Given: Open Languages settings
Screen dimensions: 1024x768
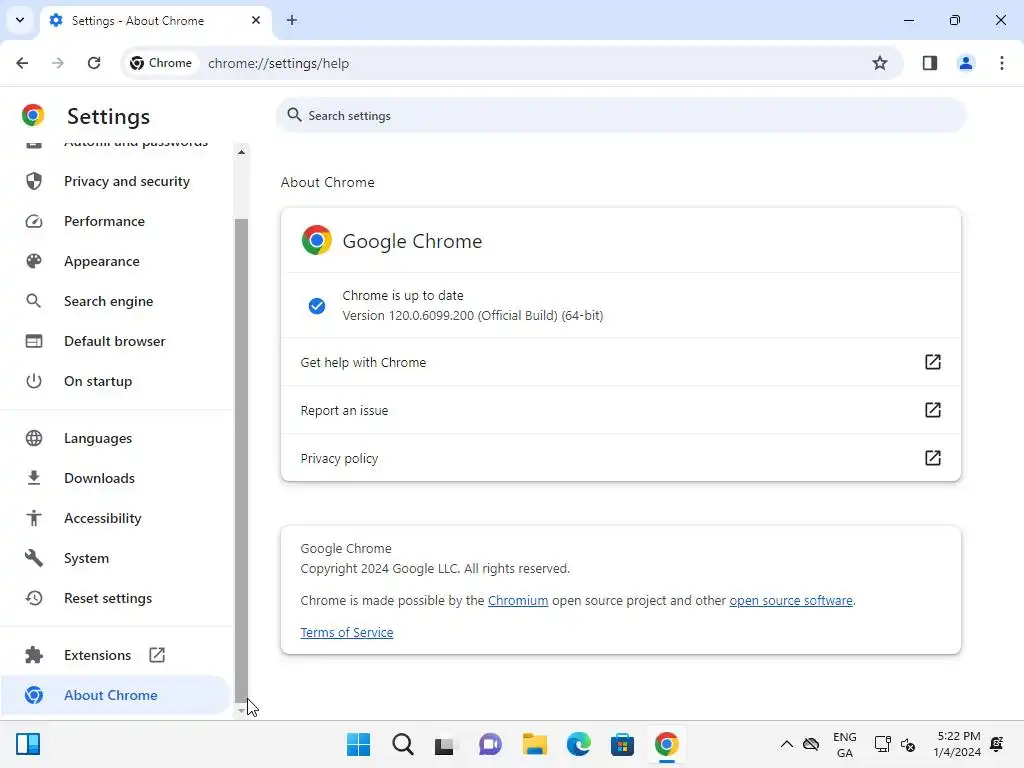Looking at the screenshot, I should coord(116,438).
